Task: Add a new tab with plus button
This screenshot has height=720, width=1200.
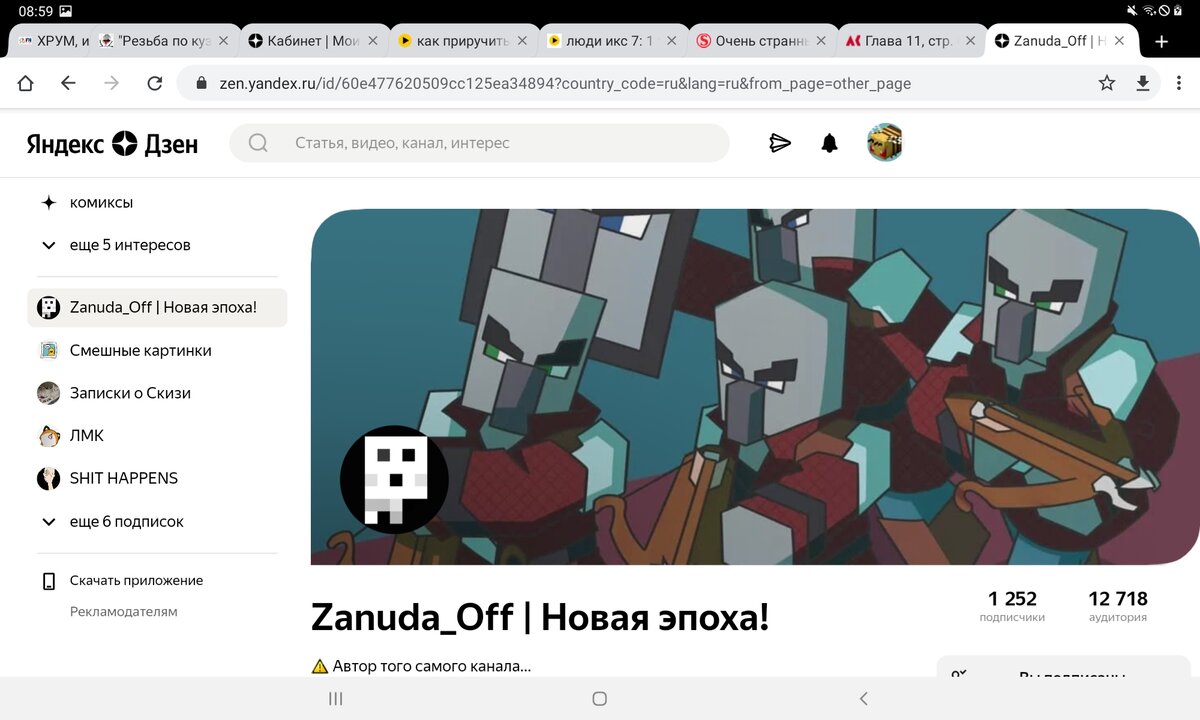Action: (1161, 41)
